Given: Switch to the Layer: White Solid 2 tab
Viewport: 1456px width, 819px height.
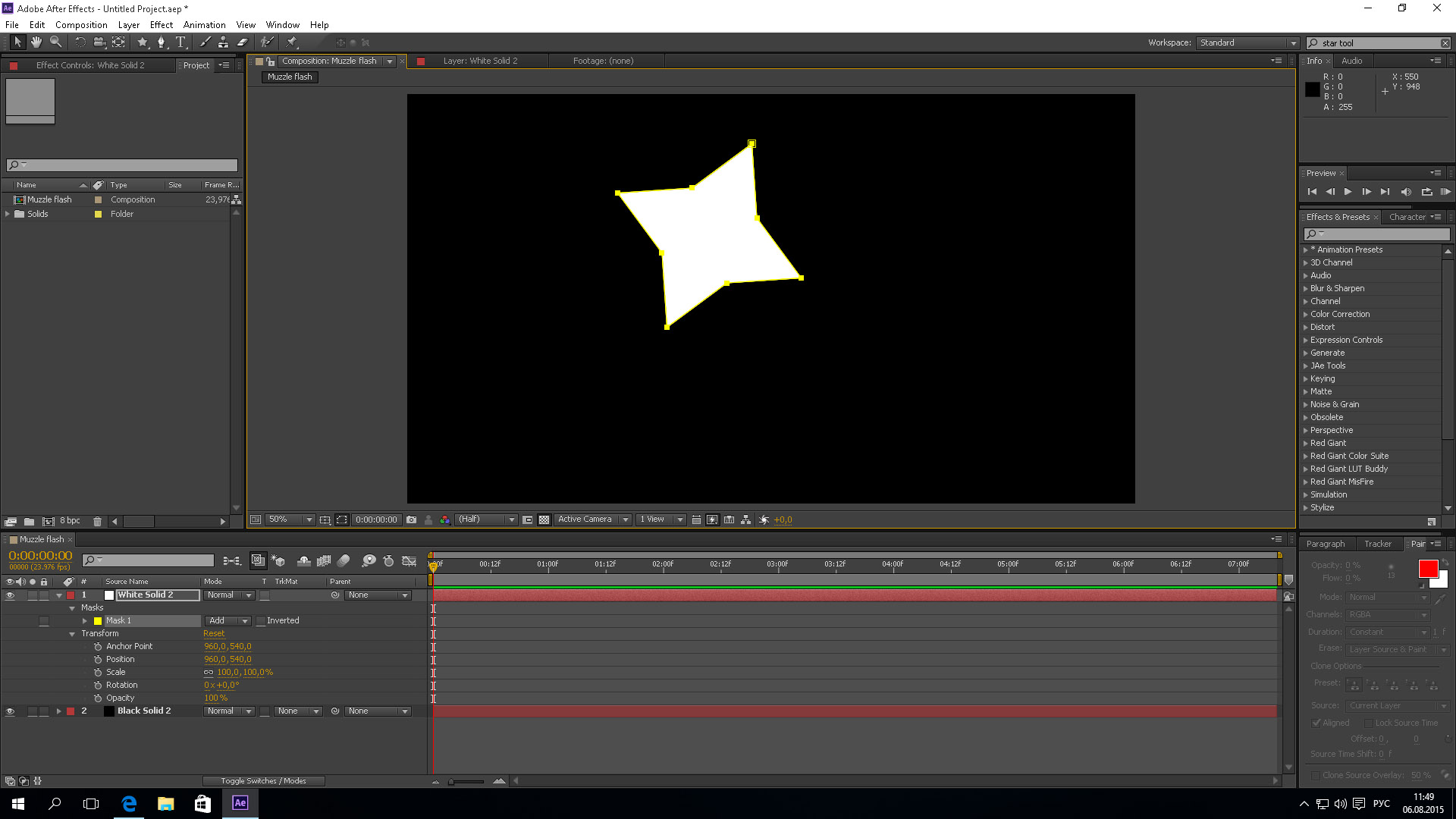Looking at the screenshot, I should pyautogui.click(x=480, y=61).
